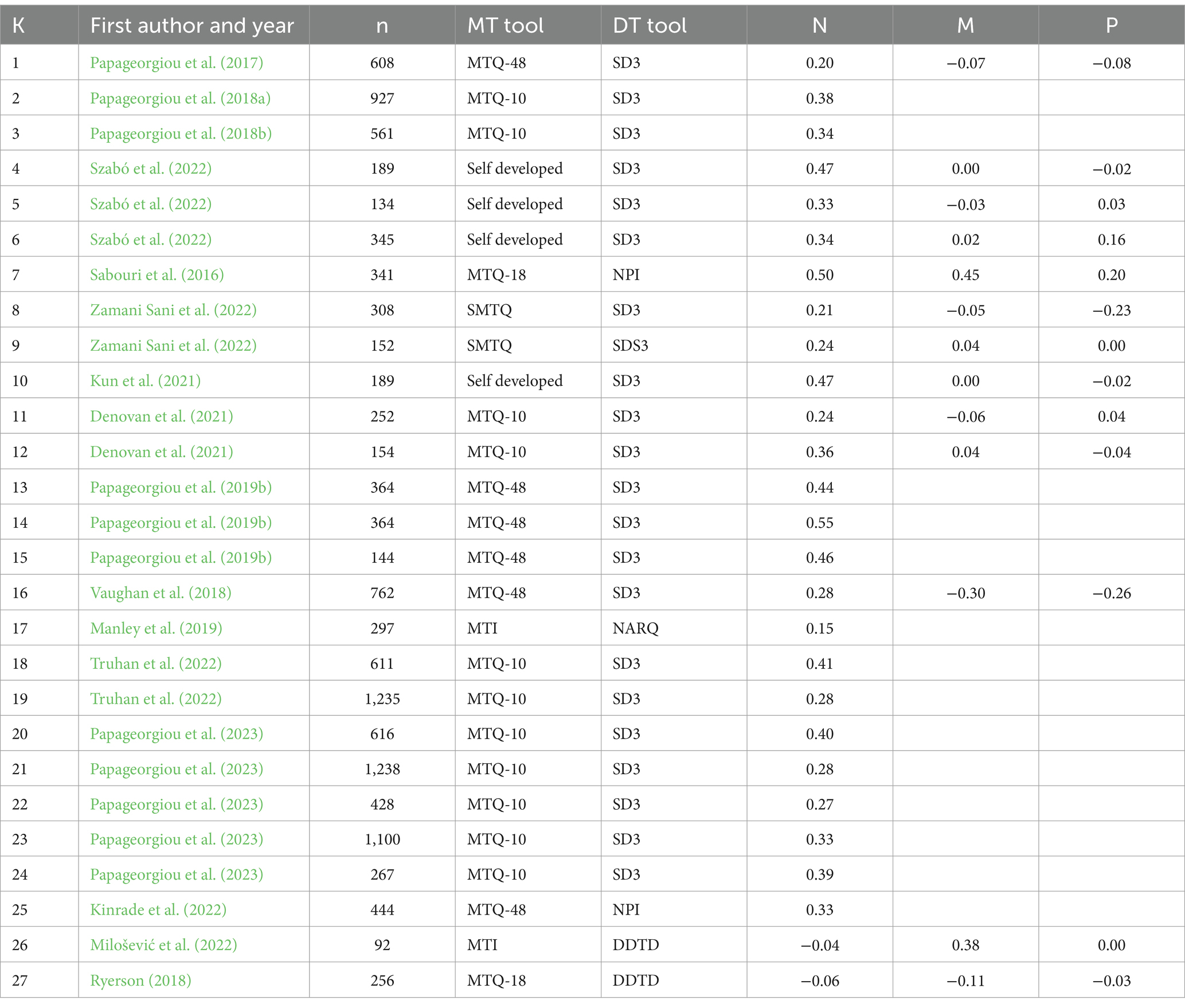Follow the Kinrade et al. (2022) citation
Image resolution: width=1185 pixels, height=1008 pixels.
pyautogui.click(x=158, y=909)
